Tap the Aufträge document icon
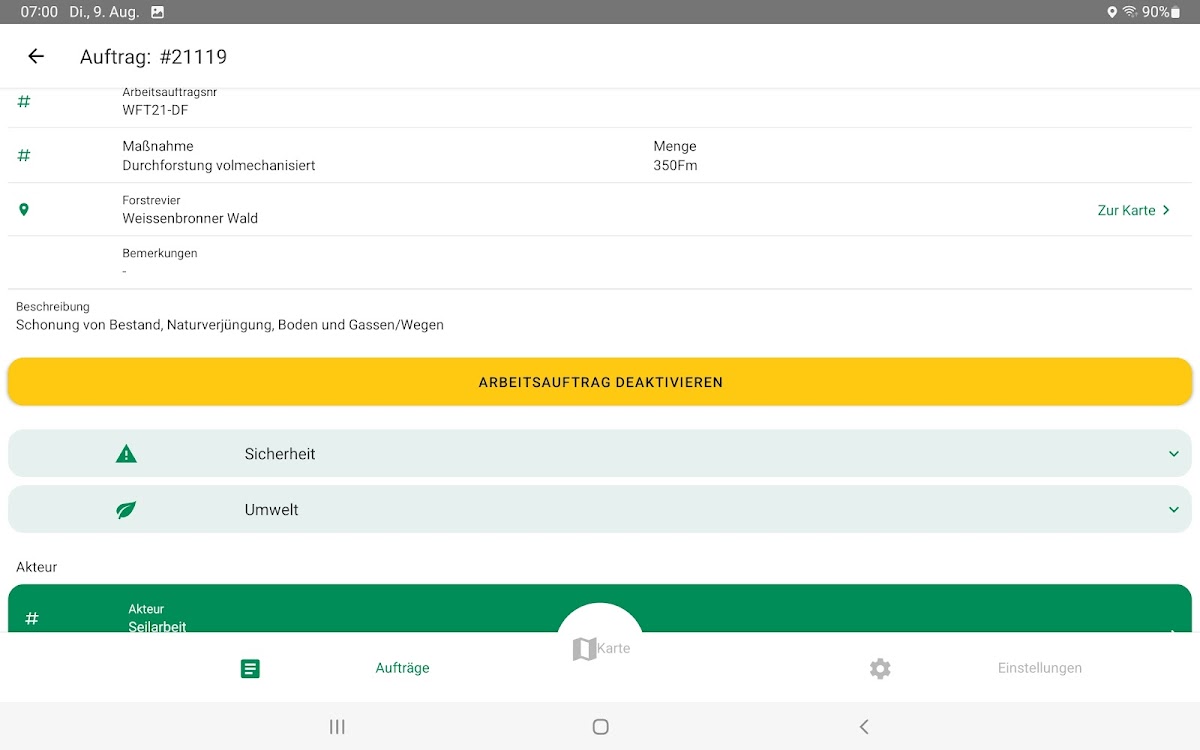Screen dimensions: 1200x750 point(250,668)
